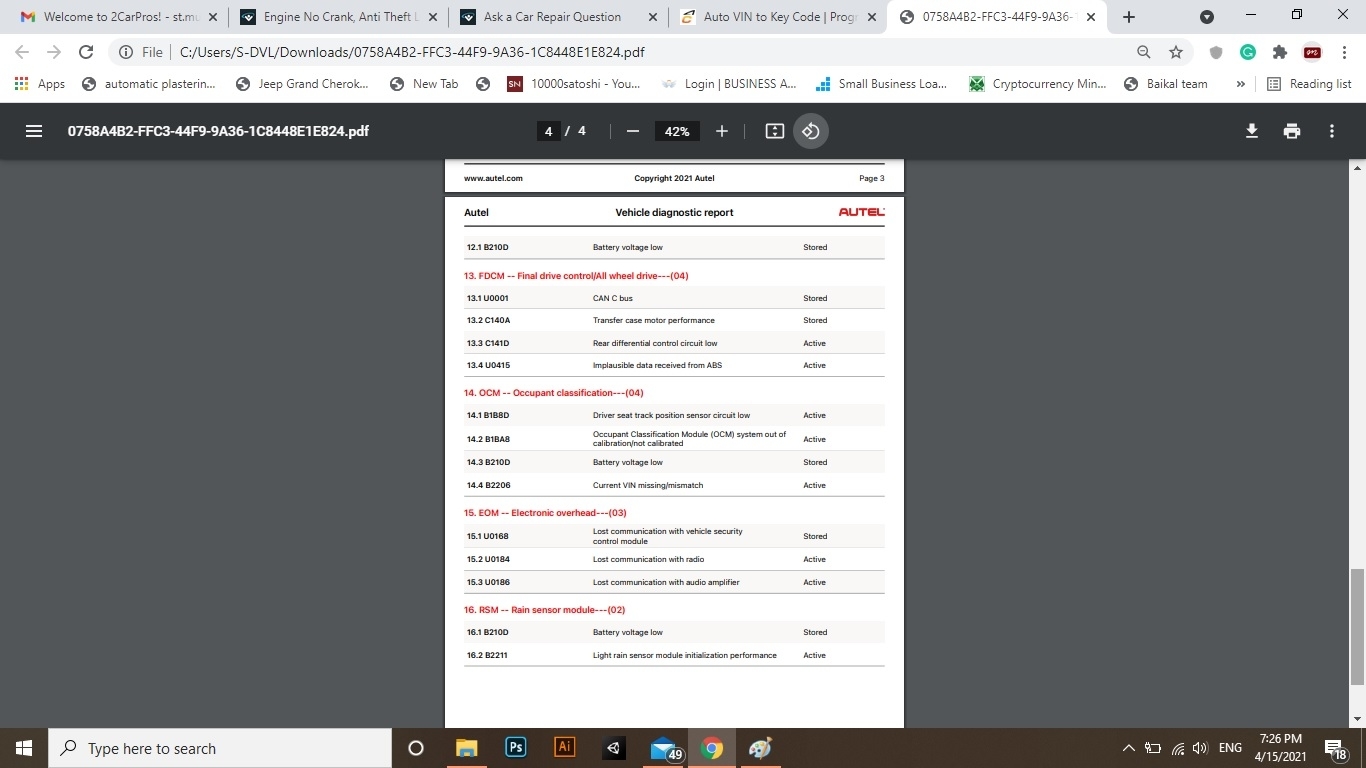Click the www.autel.com text in page footer
The height and width of the screenshot is (768, 1366).
pos(493,179)
